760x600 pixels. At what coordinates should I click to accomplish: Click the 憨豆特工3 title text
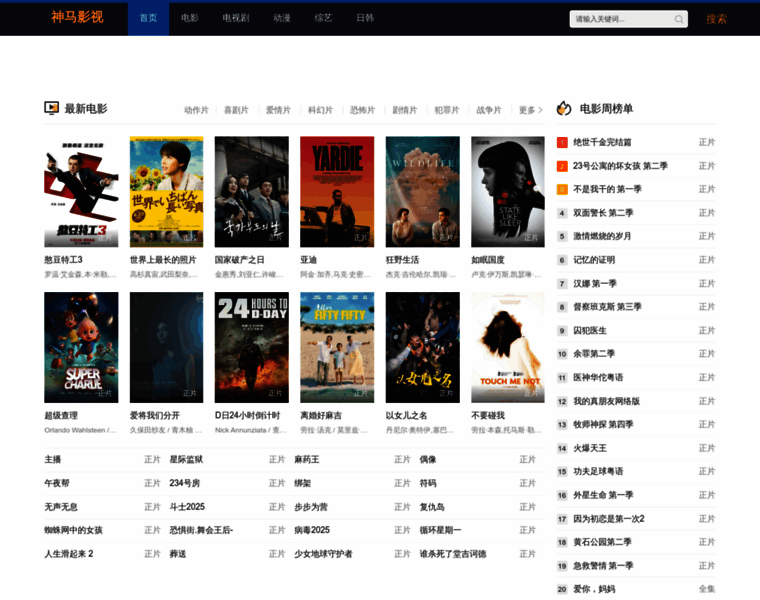click(63, 260)
